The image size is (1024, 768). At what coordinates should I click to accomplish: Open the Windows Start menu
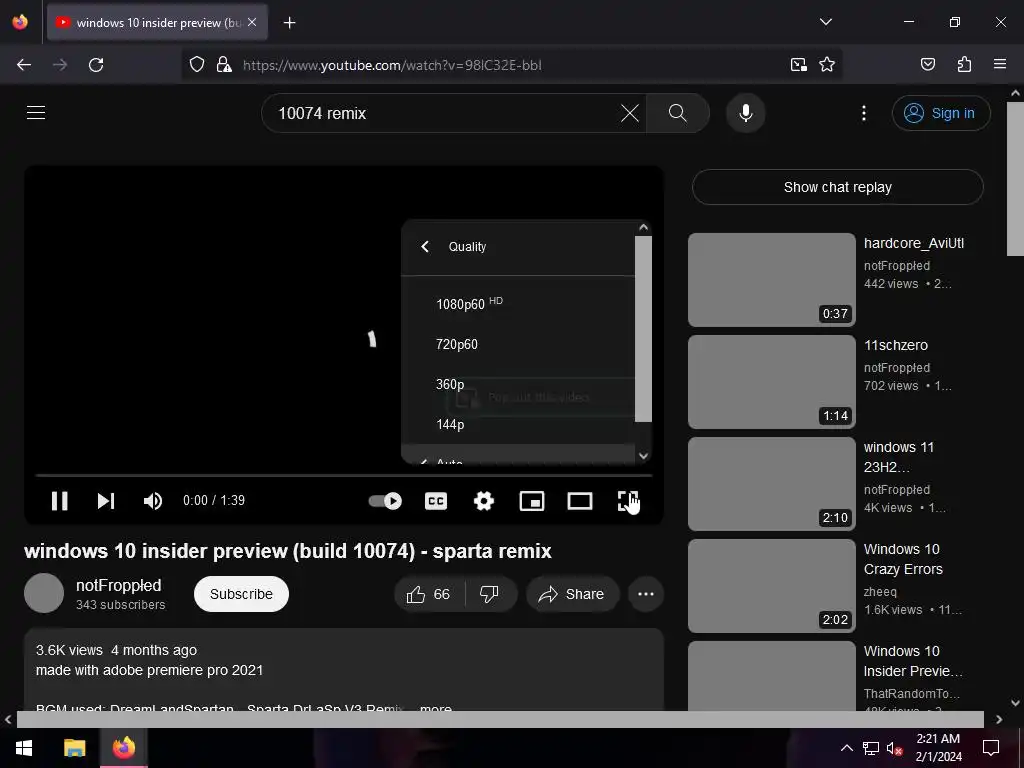click(x=24, y=748)
